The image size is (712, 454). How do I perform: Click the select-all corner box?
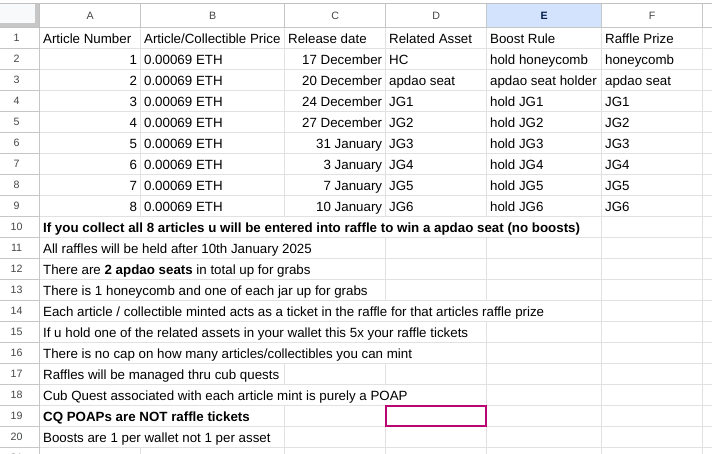[x=19, y=15]
